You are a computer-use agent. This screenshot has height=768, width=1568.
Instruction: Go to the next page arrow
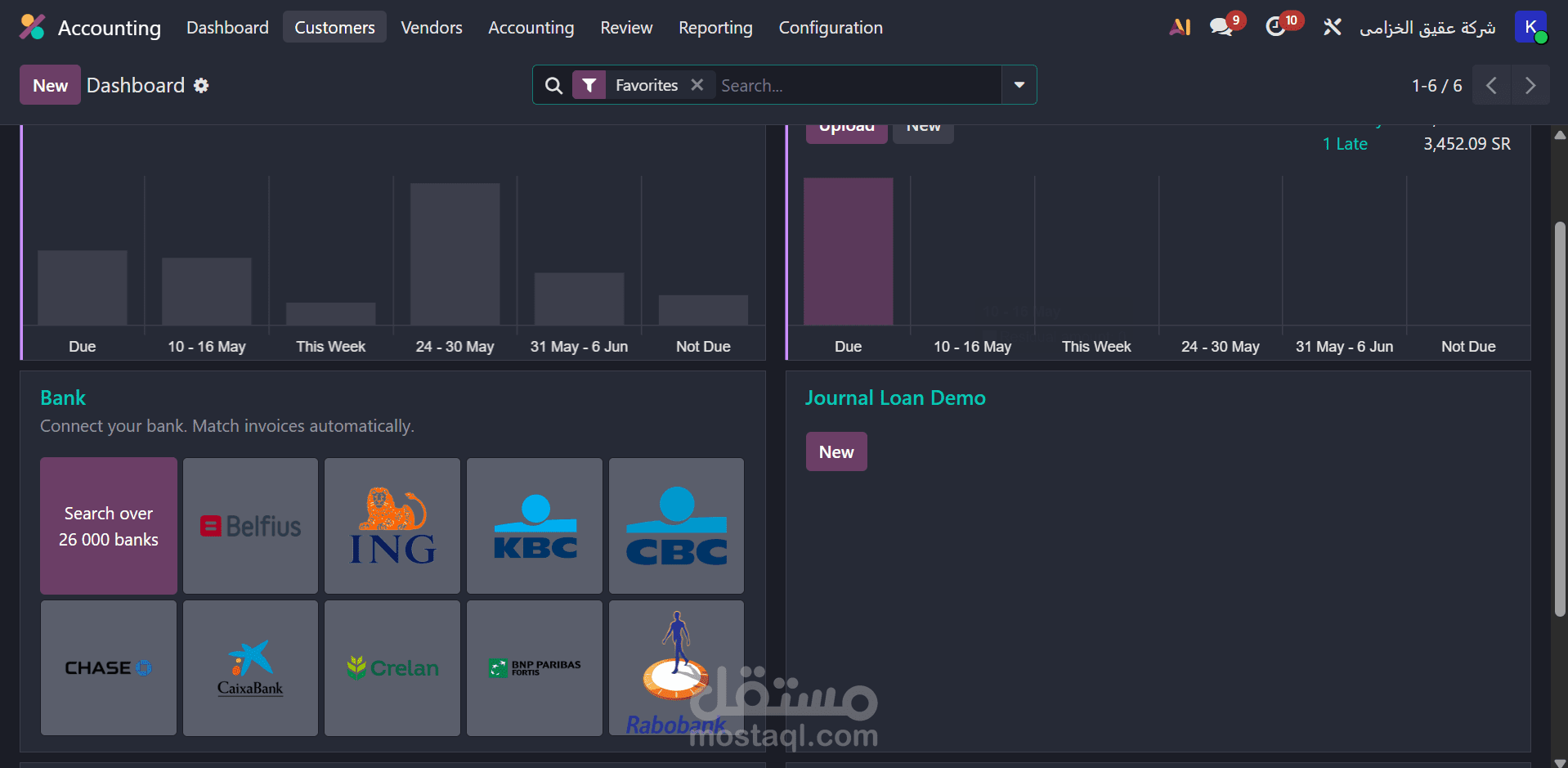pos(1530,85)
